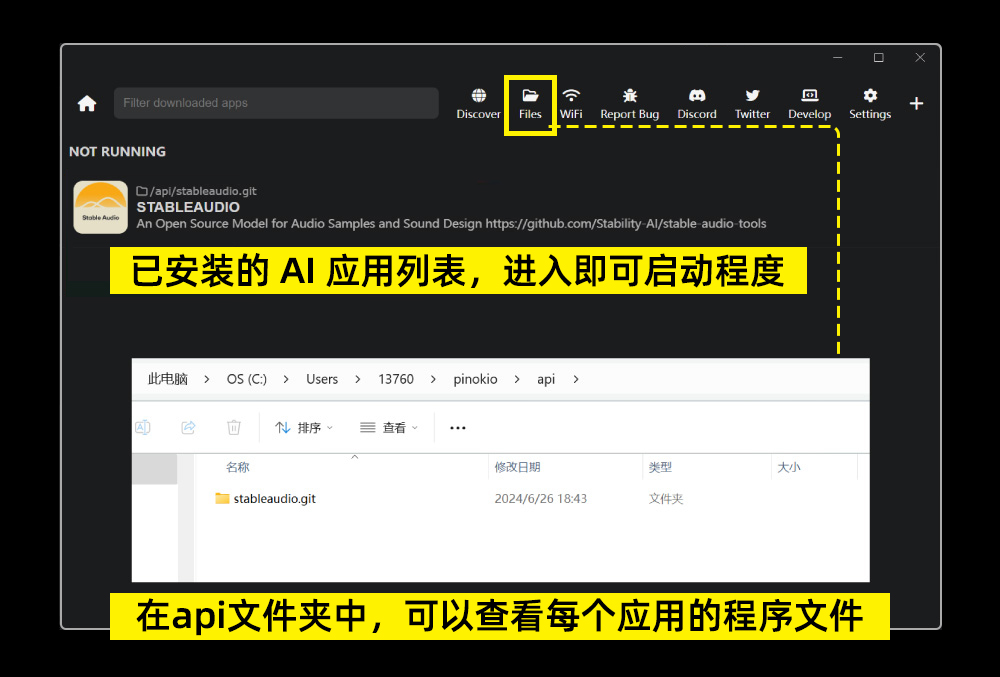The height and width of the screenshot is (677, 1000).
Task: Open the 排序 sort dropdown
Action: point(303,427)
